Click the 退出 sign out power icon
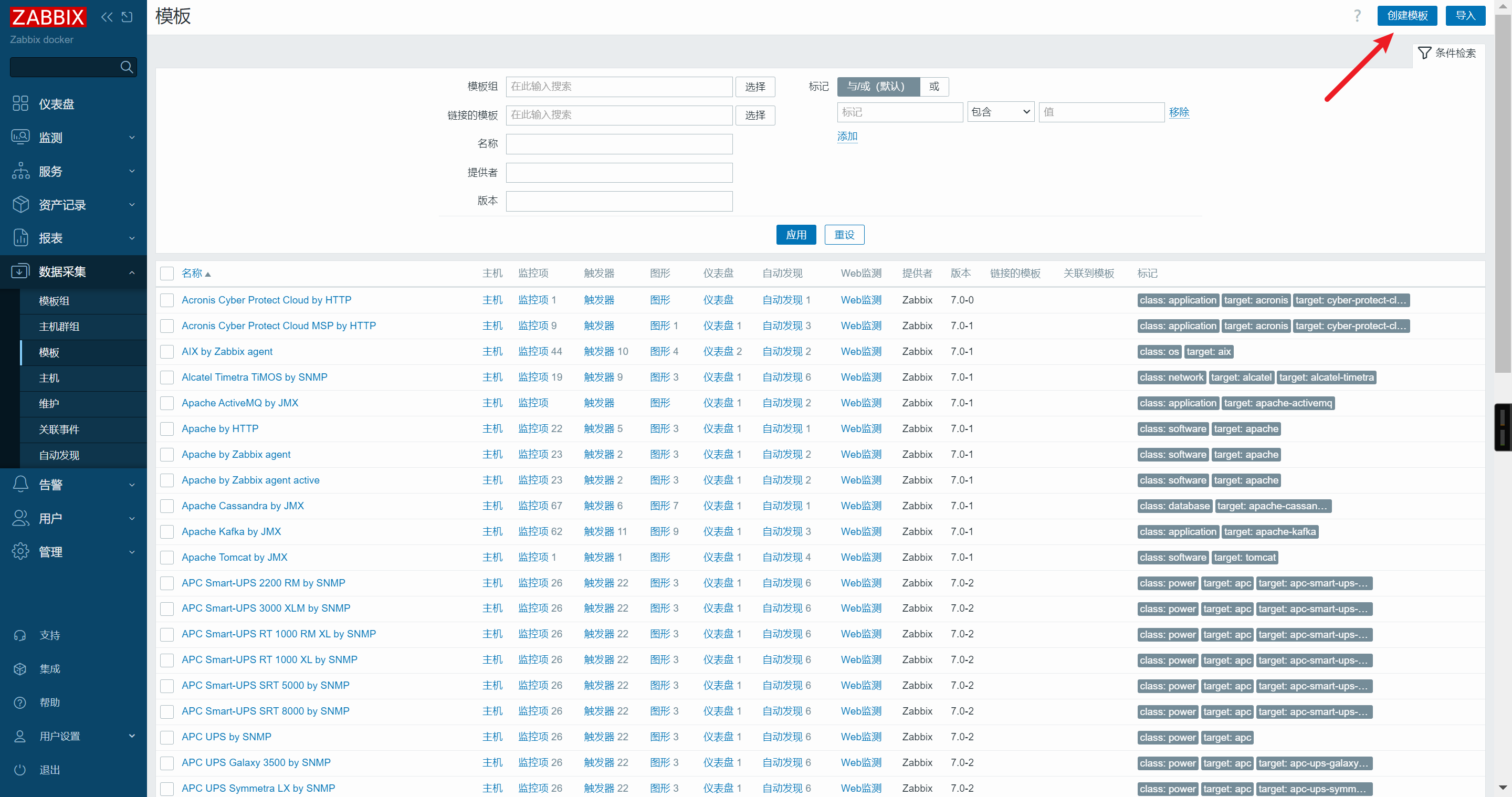This screenshot has height=797, width=1512. (x=20, y=769)
